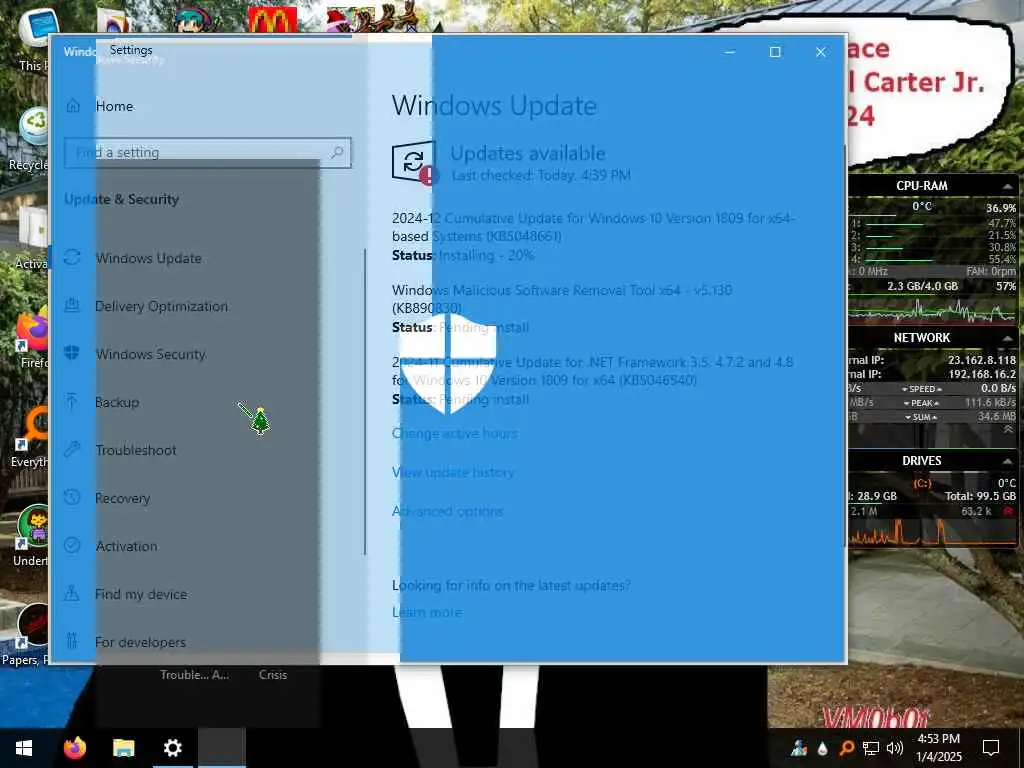Select Troubleshoot in the sidebar
The width and height of the screenshot is (1024, 768).
pyautogui.click(x=136, y=450)
